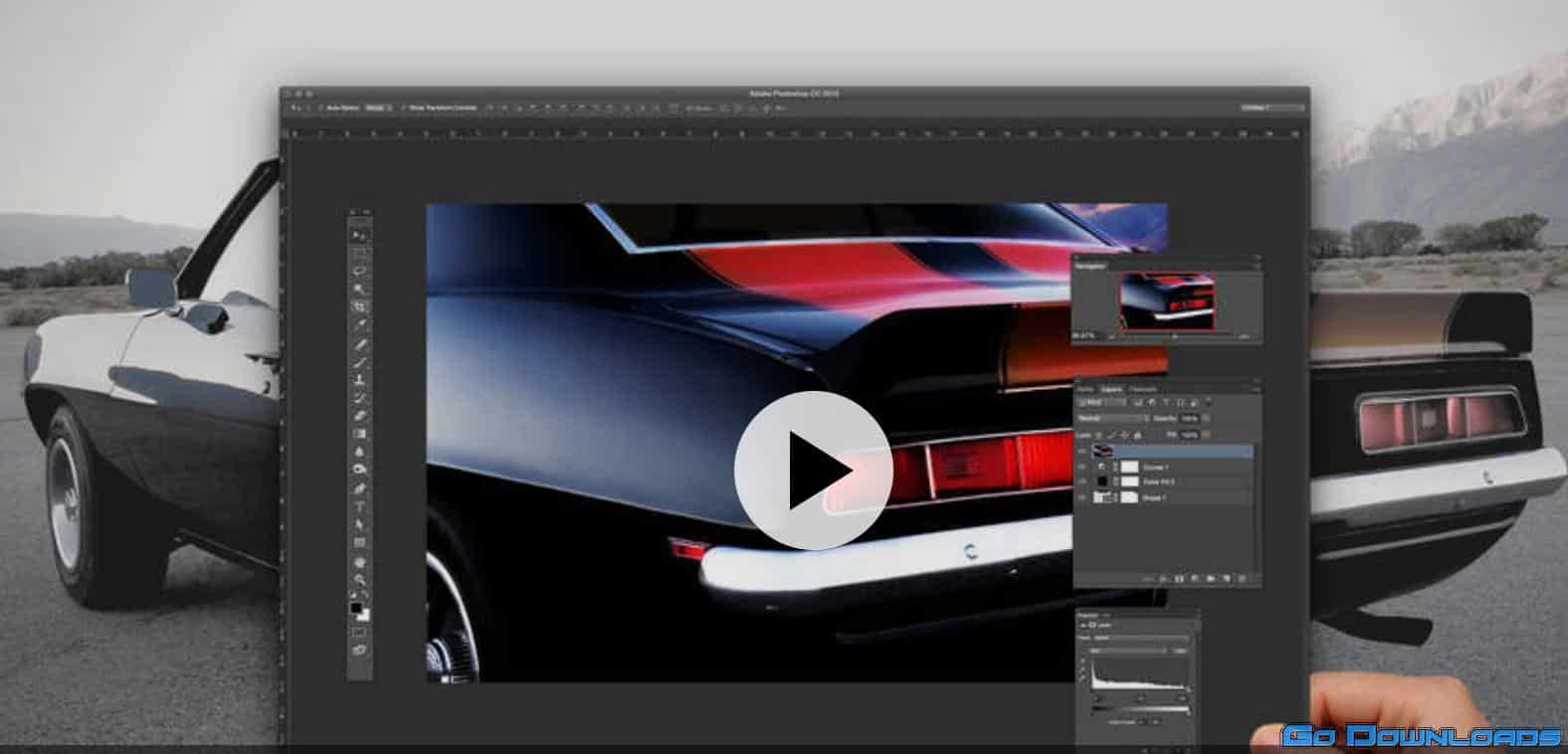Click the create new layer icon
The height and width of the screenshot is (754, 1568).
click(1227, 578)
